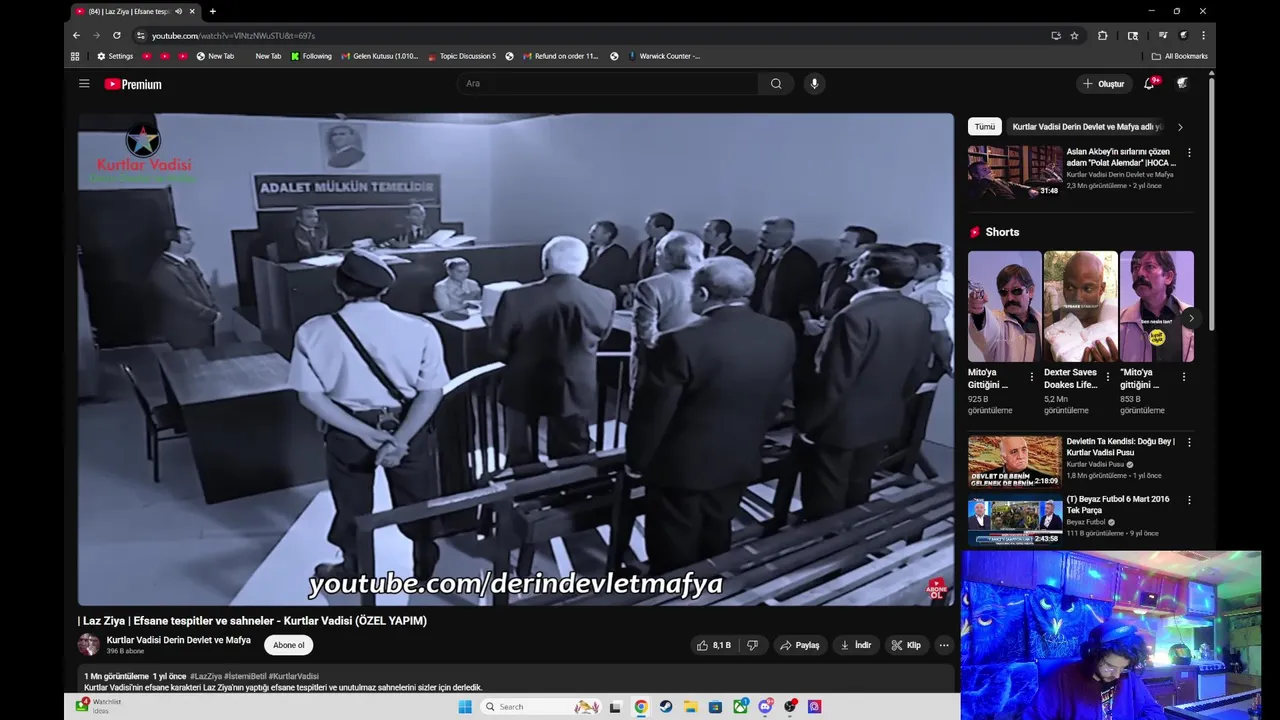The height and width of the screenshot is (720, 1280).
Task: Click the search magnifier button
Action: pos(776,84)
